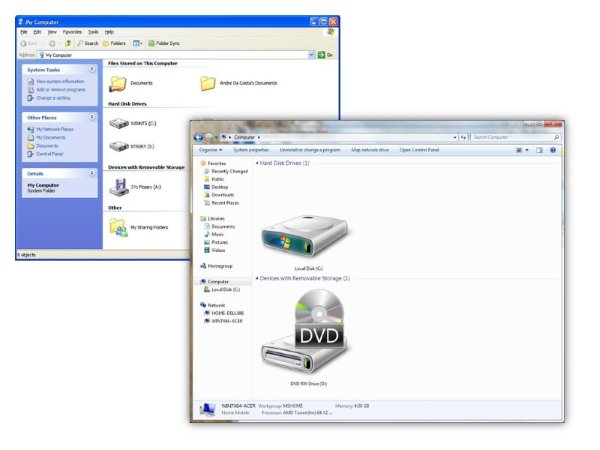Select the 3½ Floppy (A:) drive icon
Screen dimensions: 600x450
click(x=119, y=188)
